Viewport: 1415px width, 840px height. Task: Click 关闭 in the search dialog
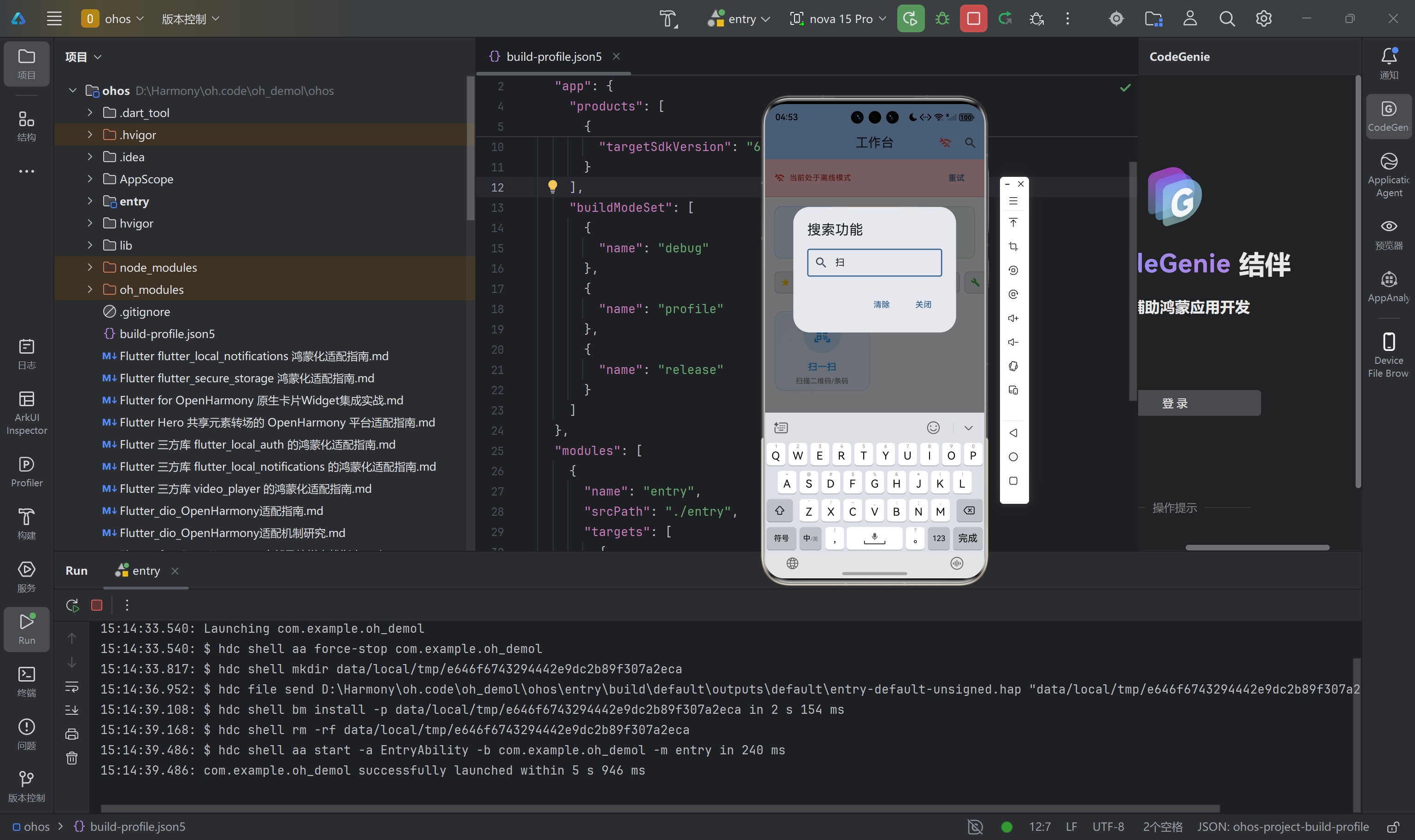(x=923, y=304)
